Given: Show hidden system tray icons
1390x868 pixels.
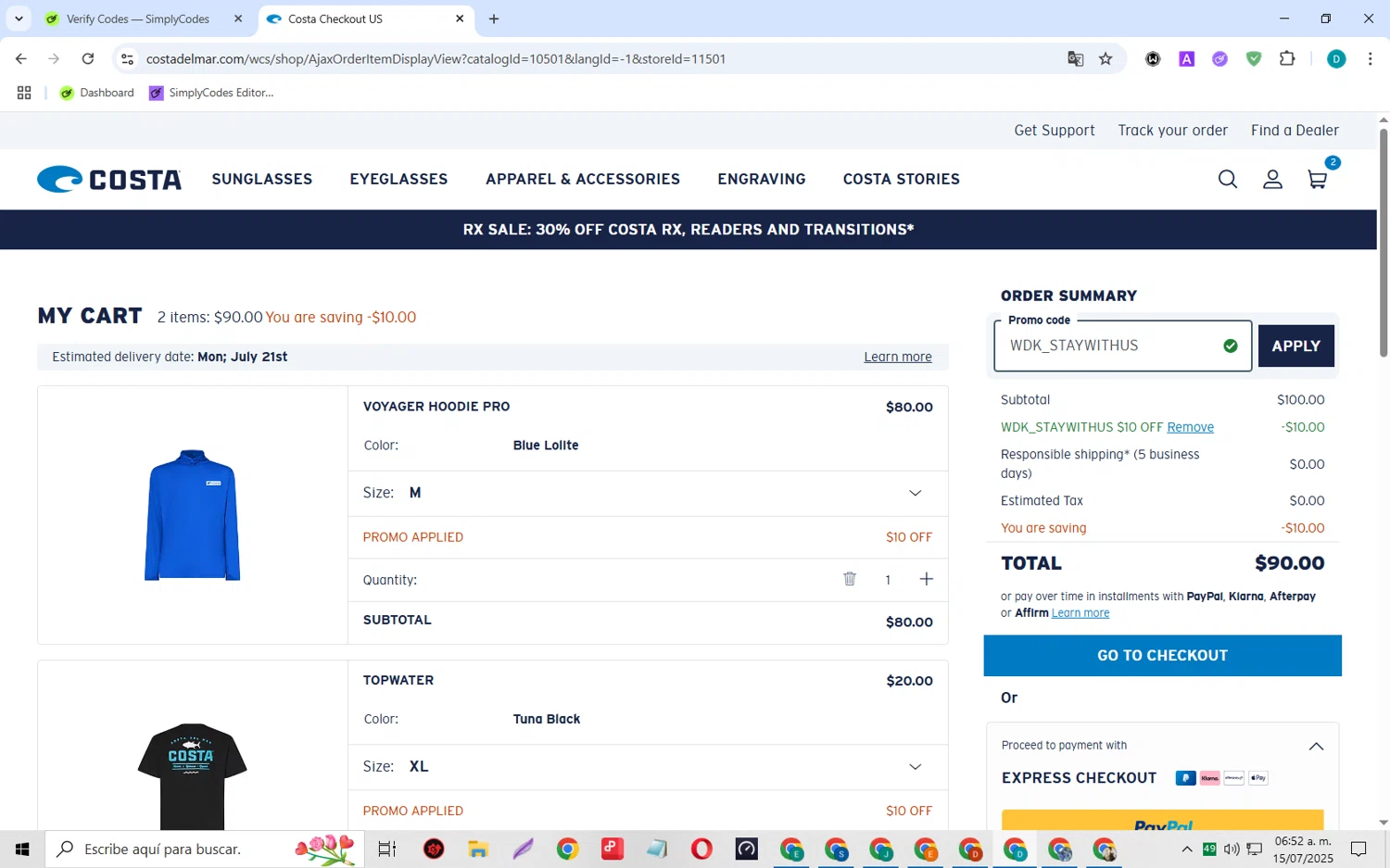Looking at the screenshot, I should (x=1186, y=849).
